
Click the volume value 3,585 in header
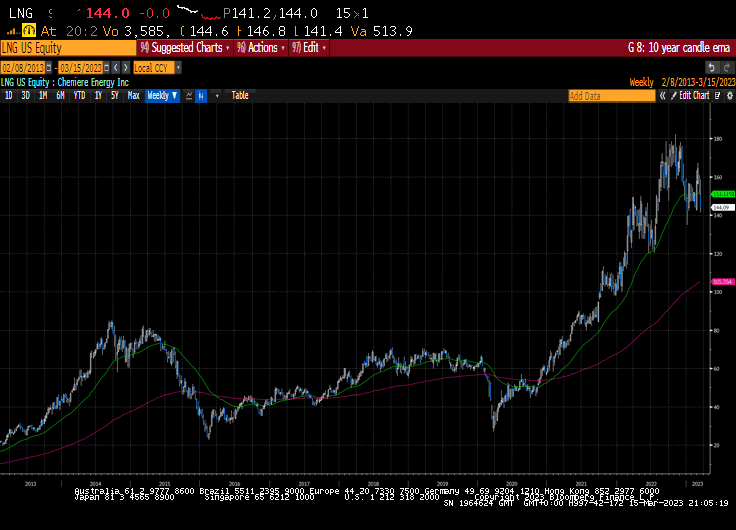146,31
